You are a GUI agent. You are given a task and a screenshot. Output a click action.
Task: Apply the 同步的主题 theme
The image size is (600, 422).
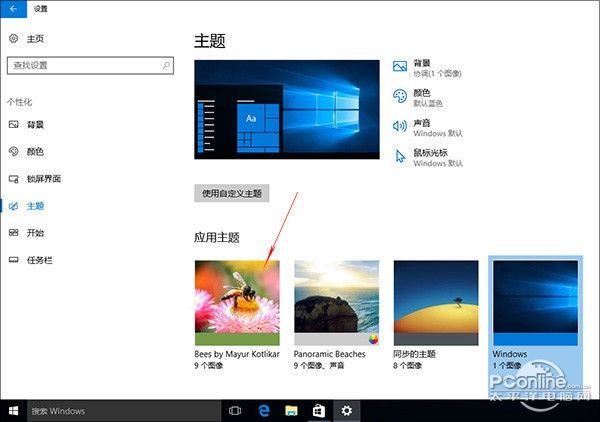click(x=436, y=303)
